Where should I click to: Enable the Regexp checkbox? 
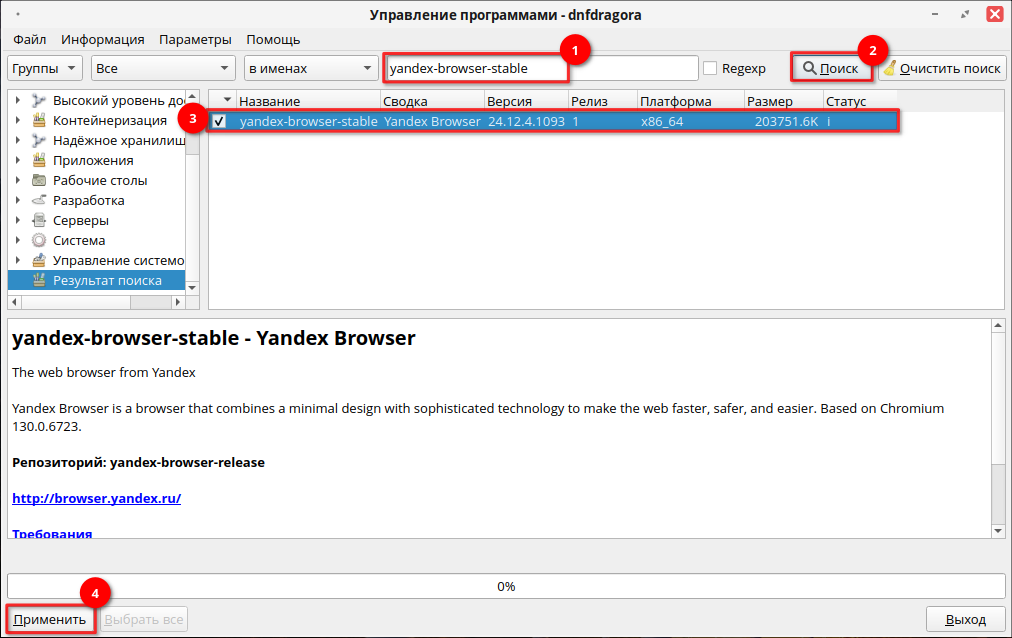pyautogui.click(x=710, y=68)
